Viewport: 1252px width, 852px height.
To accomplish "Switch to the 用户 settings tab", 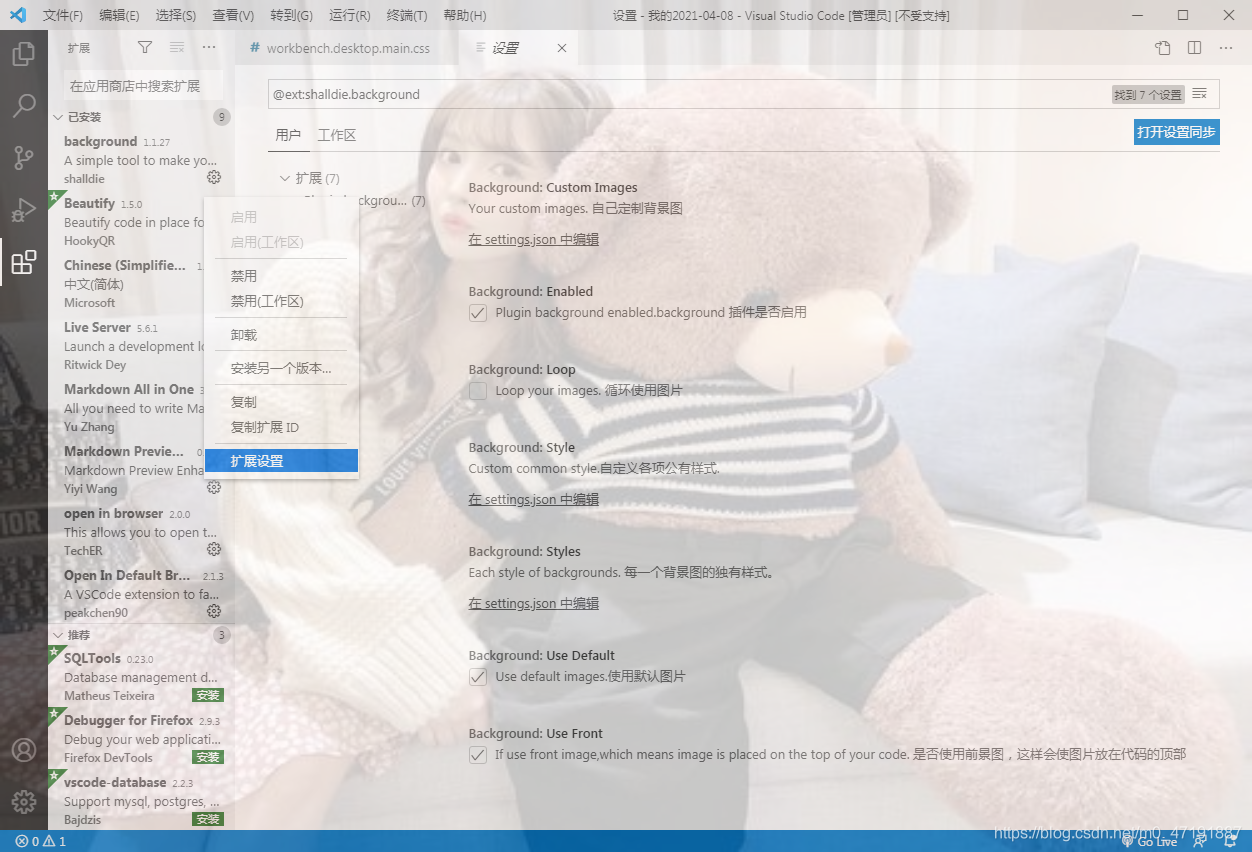I will click(288, 135).
